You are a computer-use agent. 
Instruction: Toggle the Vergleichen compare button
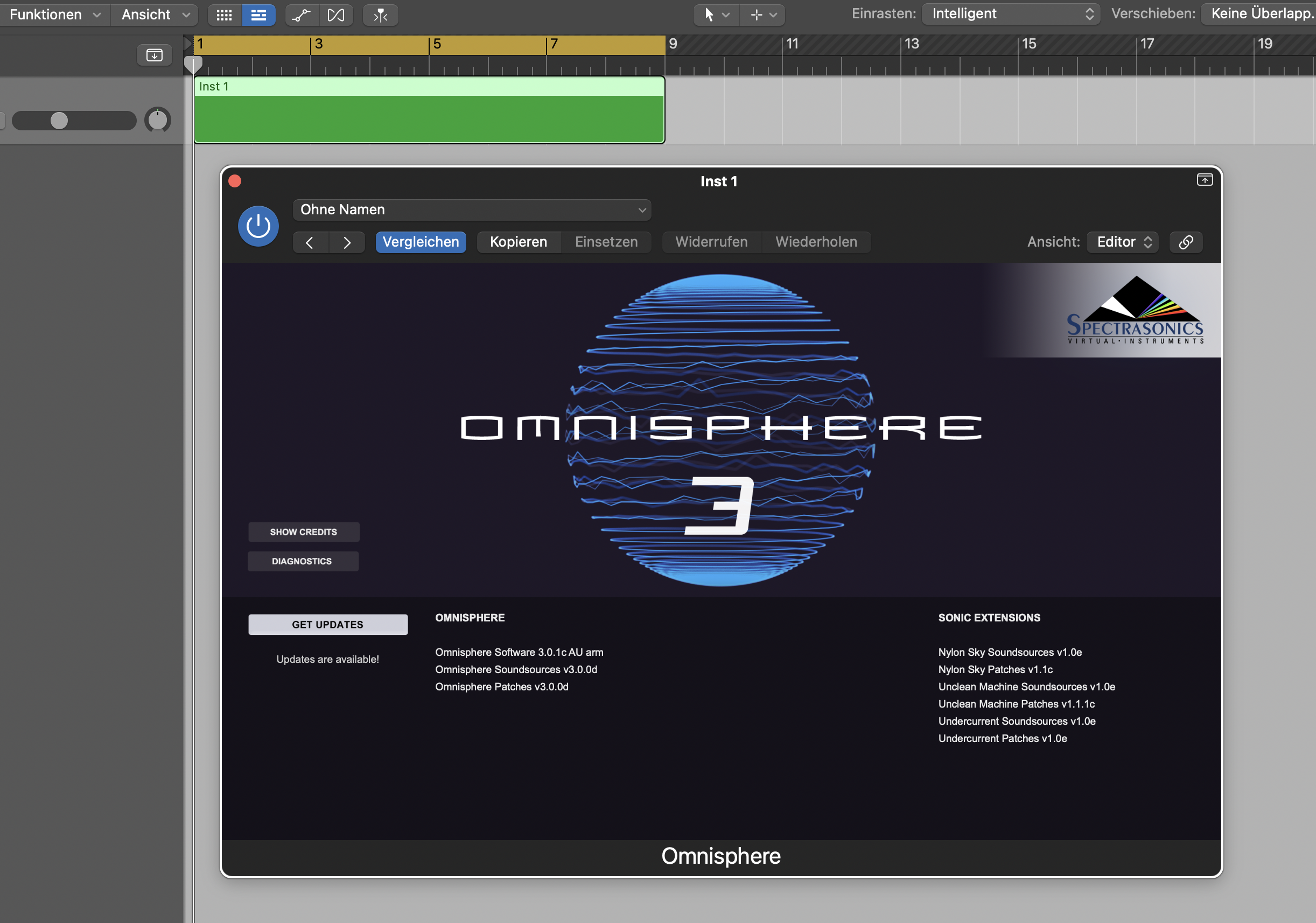pyautogui.click(x=421, y=242)
